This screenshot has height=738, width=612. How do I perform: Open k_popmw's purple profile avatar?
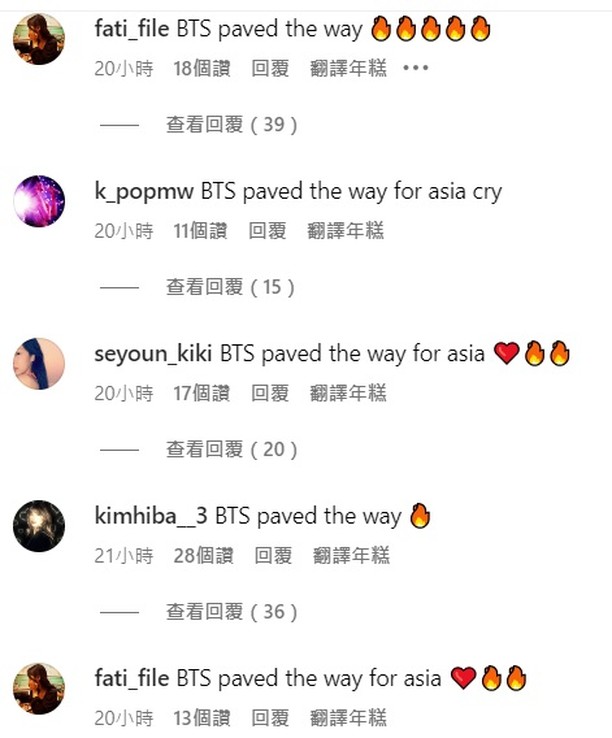tap(39, 201)
